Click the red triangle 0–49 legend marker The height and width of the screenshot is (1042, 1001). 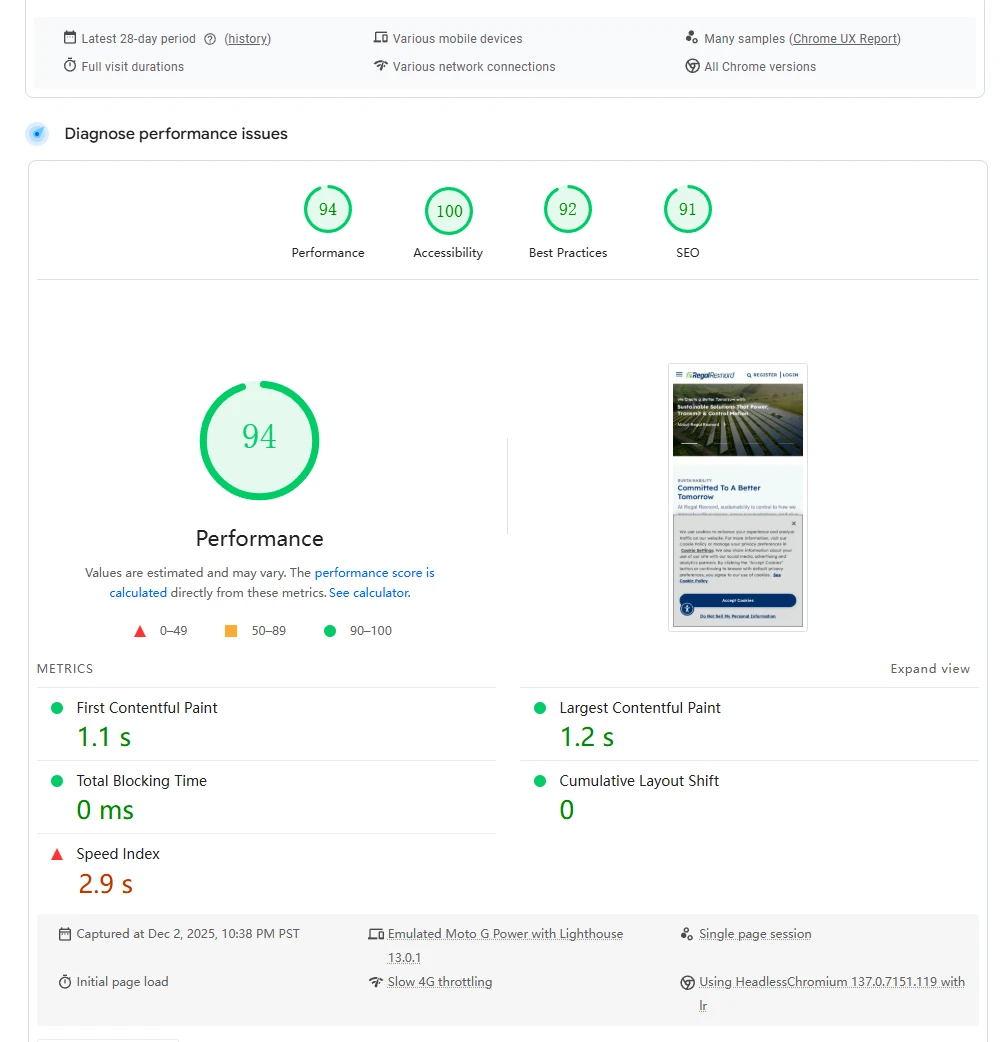[x=140, y=631]
